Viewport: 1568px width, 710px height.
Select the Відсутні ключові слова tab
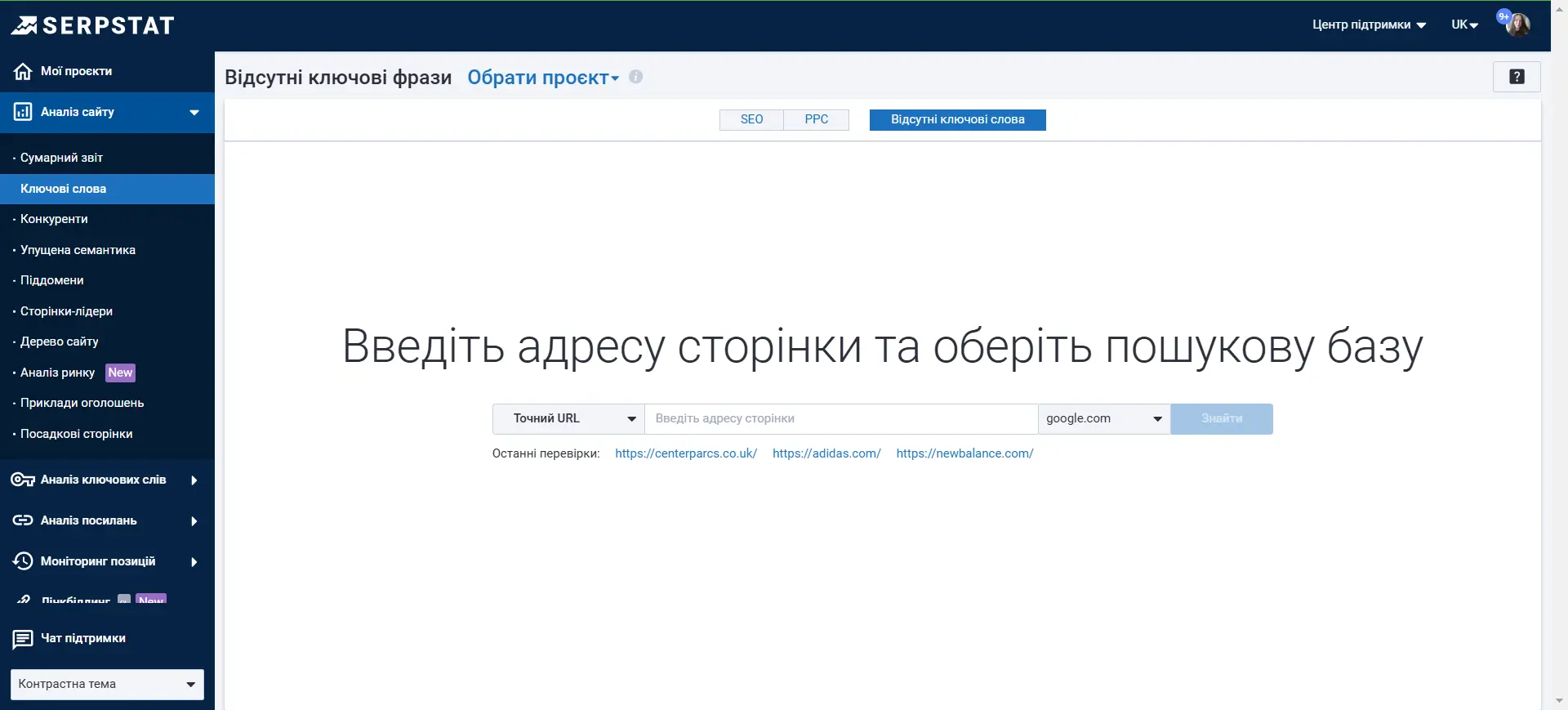point(957,119)
